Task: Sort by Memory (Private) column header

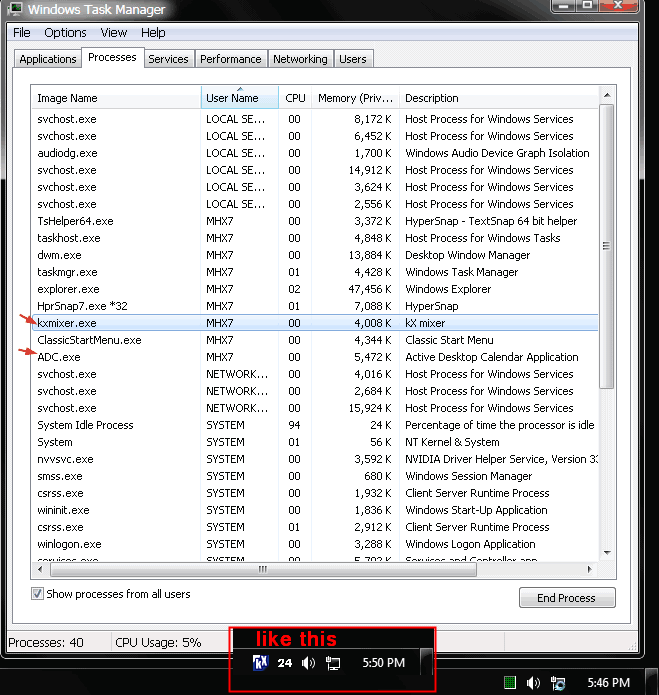Action: pos(355,98)
